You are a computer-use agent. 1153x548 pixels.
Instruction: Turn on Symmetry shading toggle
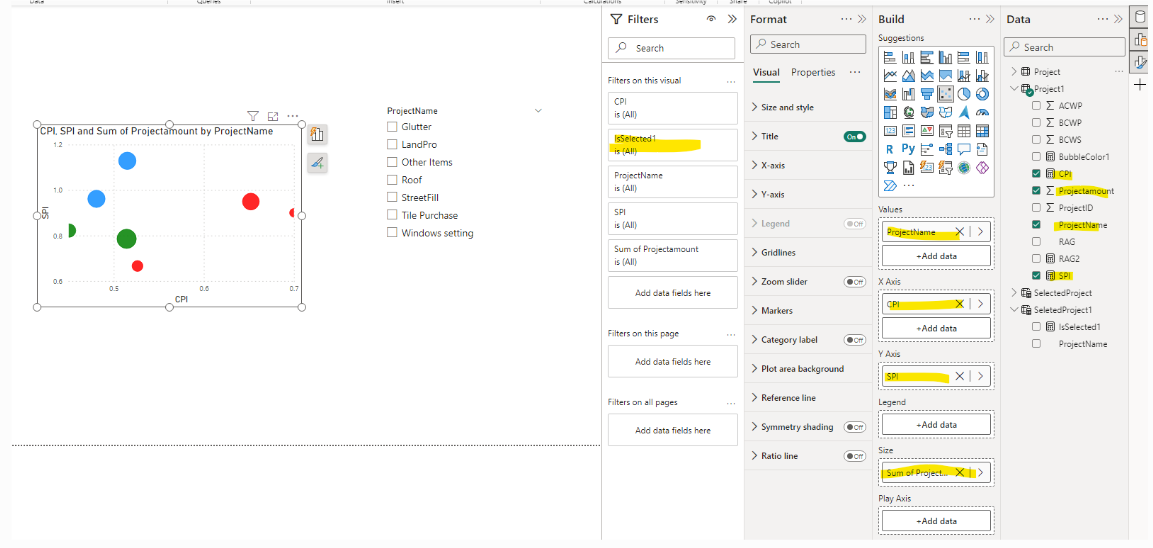click(854, 427)
